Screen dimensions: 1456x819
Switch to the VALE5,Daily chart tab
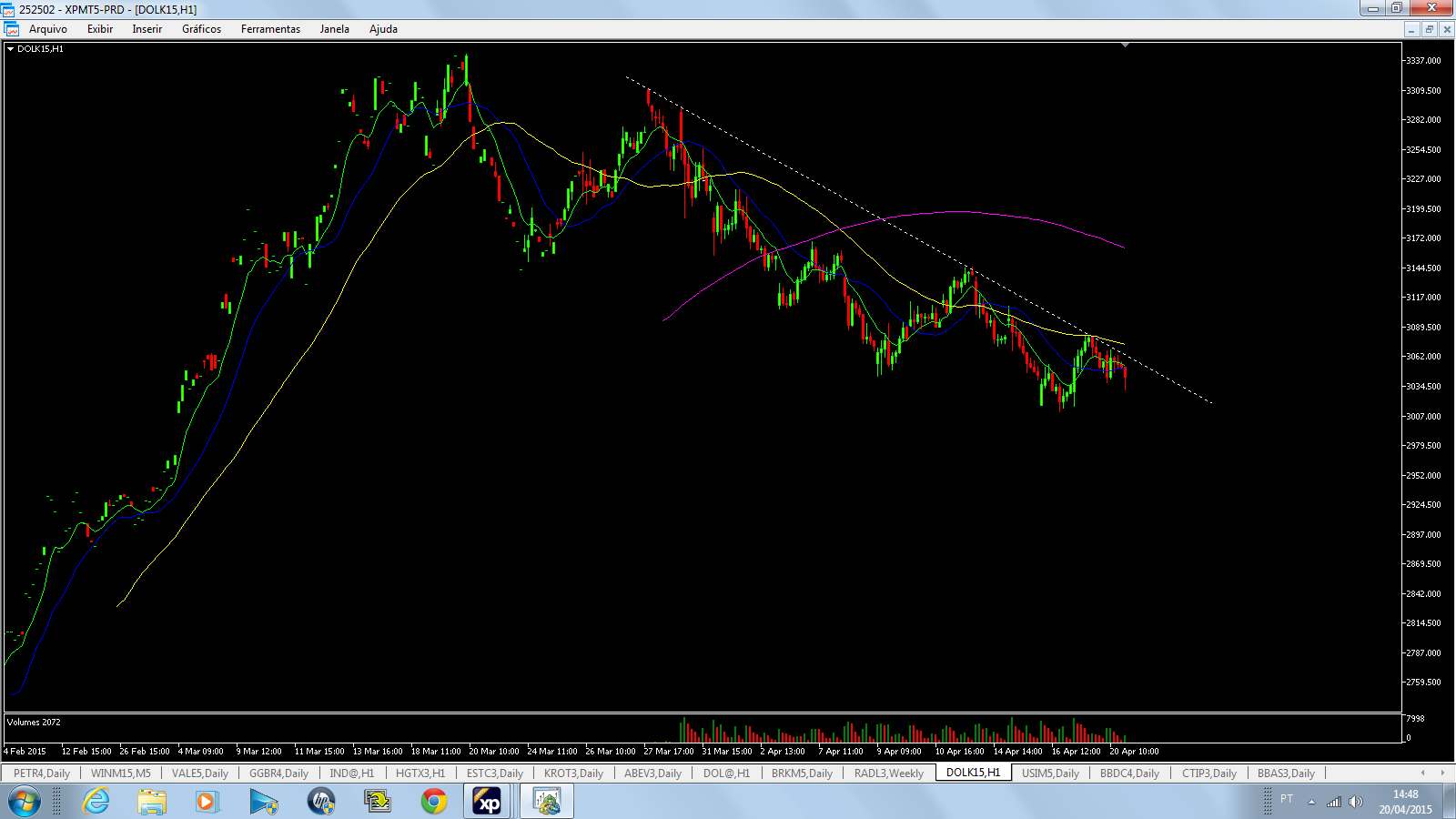200,773
